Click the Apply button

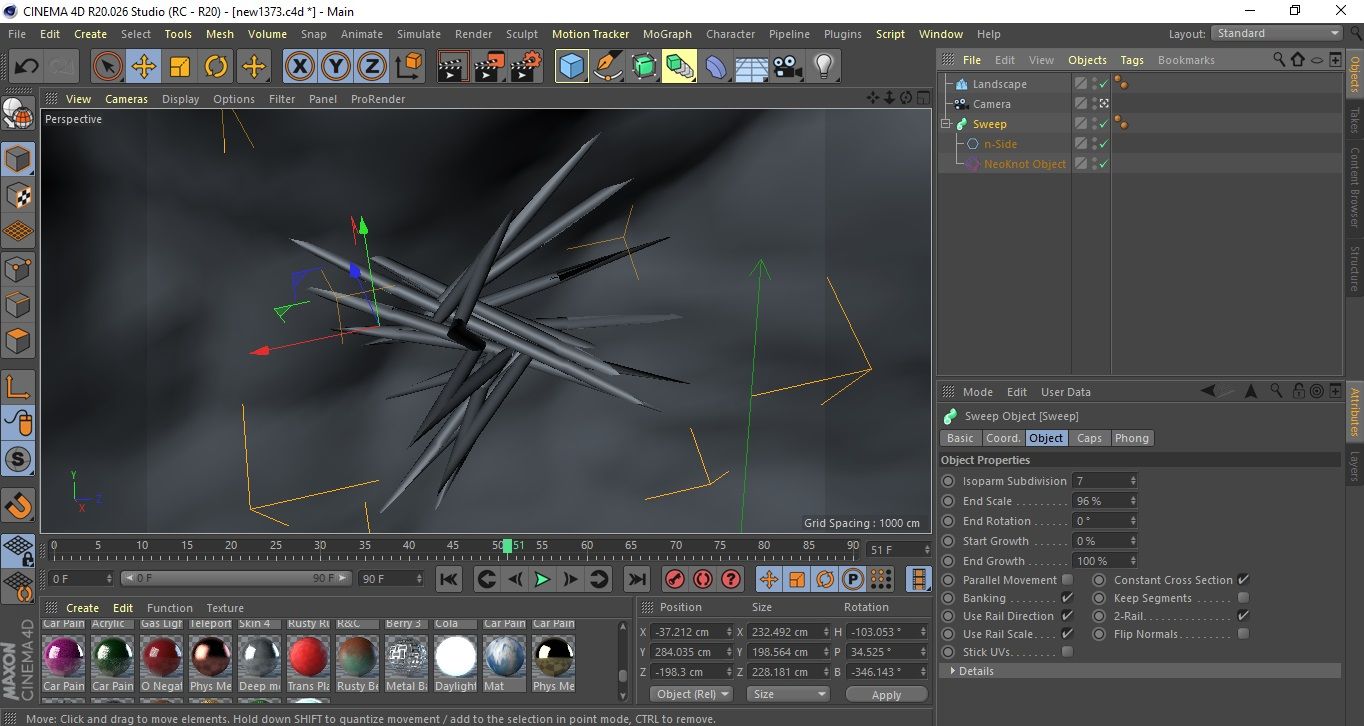tap(886, 694)
